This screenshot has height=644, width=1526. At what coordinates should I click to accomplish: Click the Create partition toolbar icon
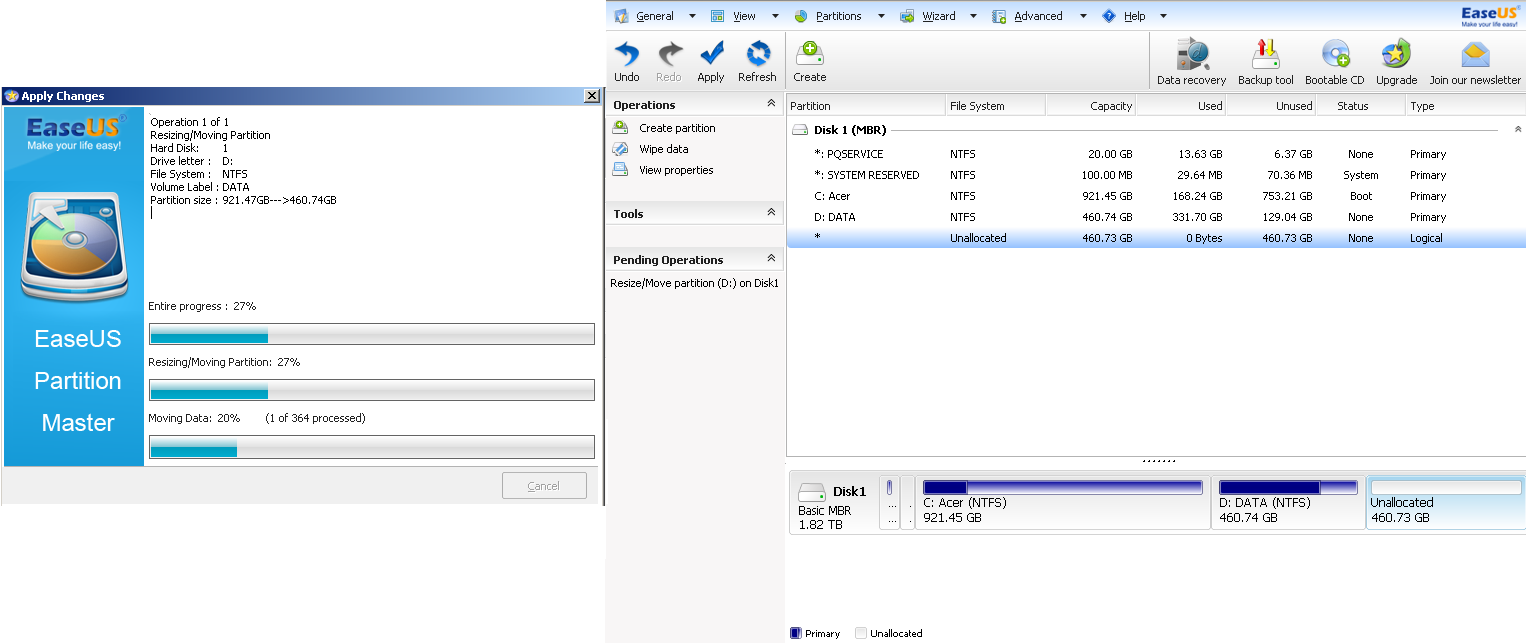click(x=809, y=53)
